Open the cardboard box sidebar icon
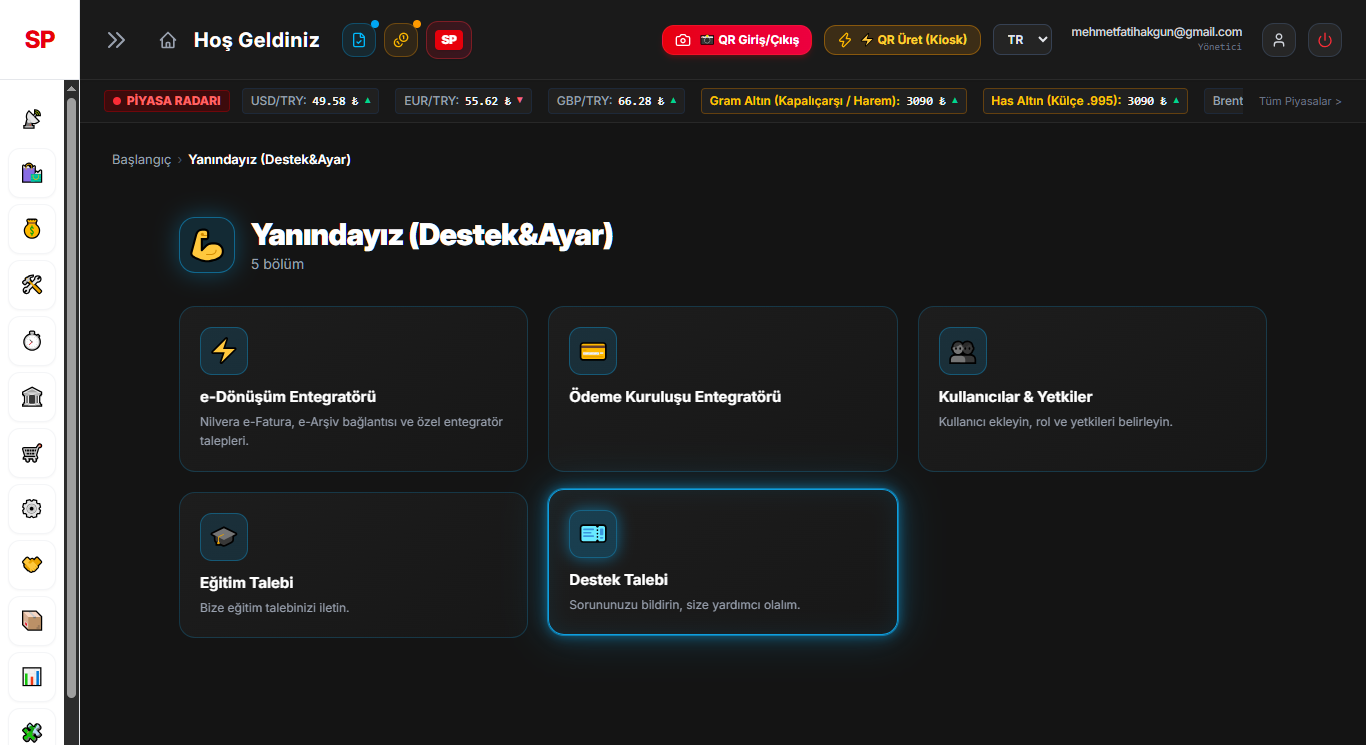This screenshot has width=1366, height=745. click(32, 622)
